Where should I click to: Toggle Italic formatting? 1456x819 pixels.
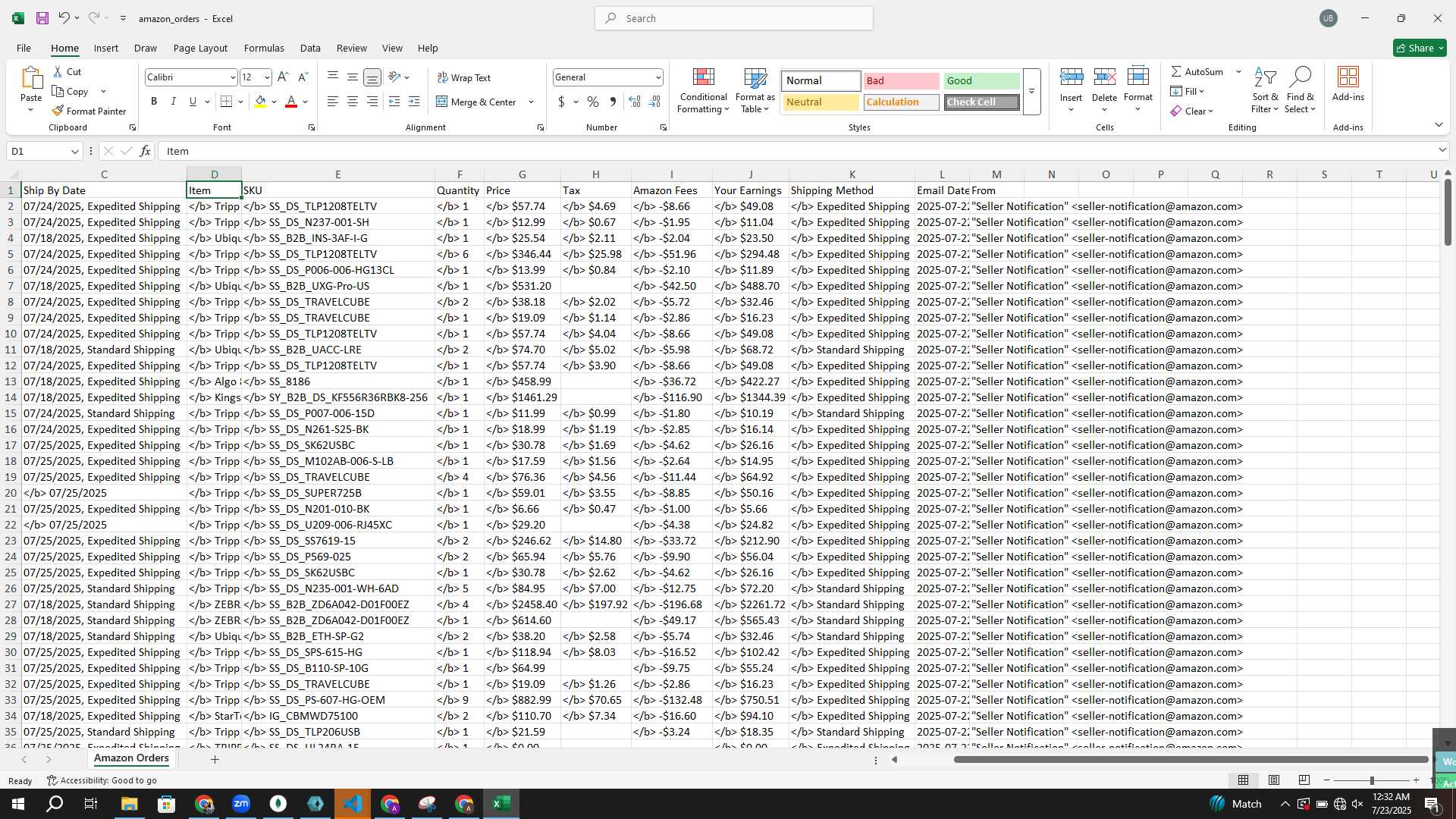[x=173, y=102]
